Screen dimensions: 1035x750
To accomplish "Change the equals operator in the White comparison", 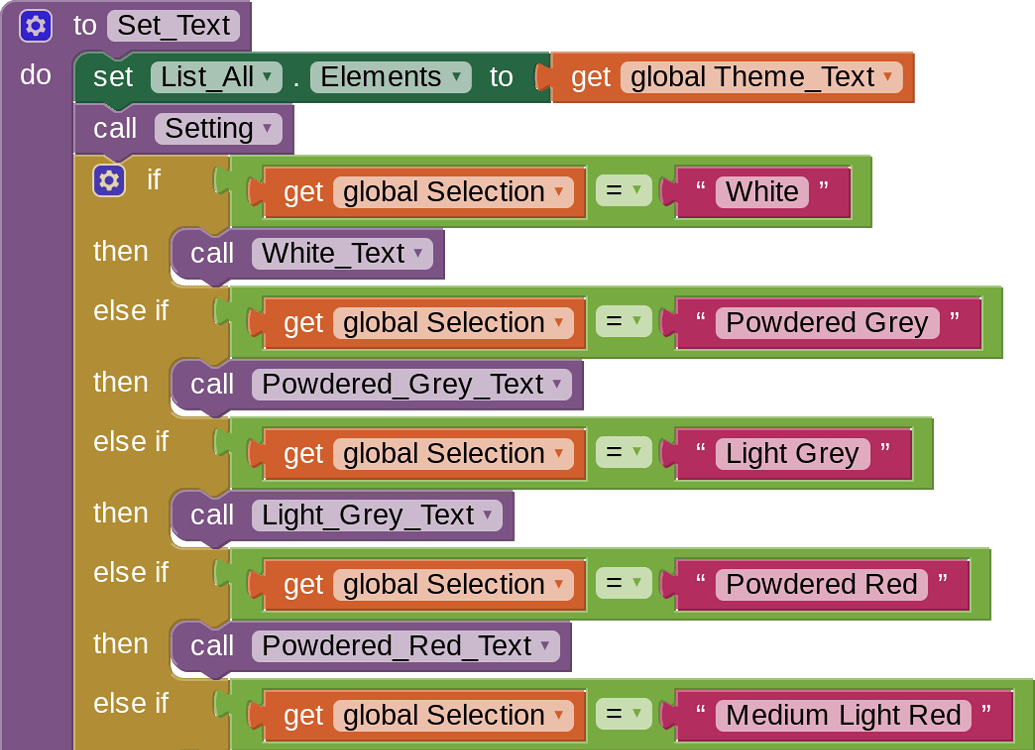I will click(x=623, y=192).
